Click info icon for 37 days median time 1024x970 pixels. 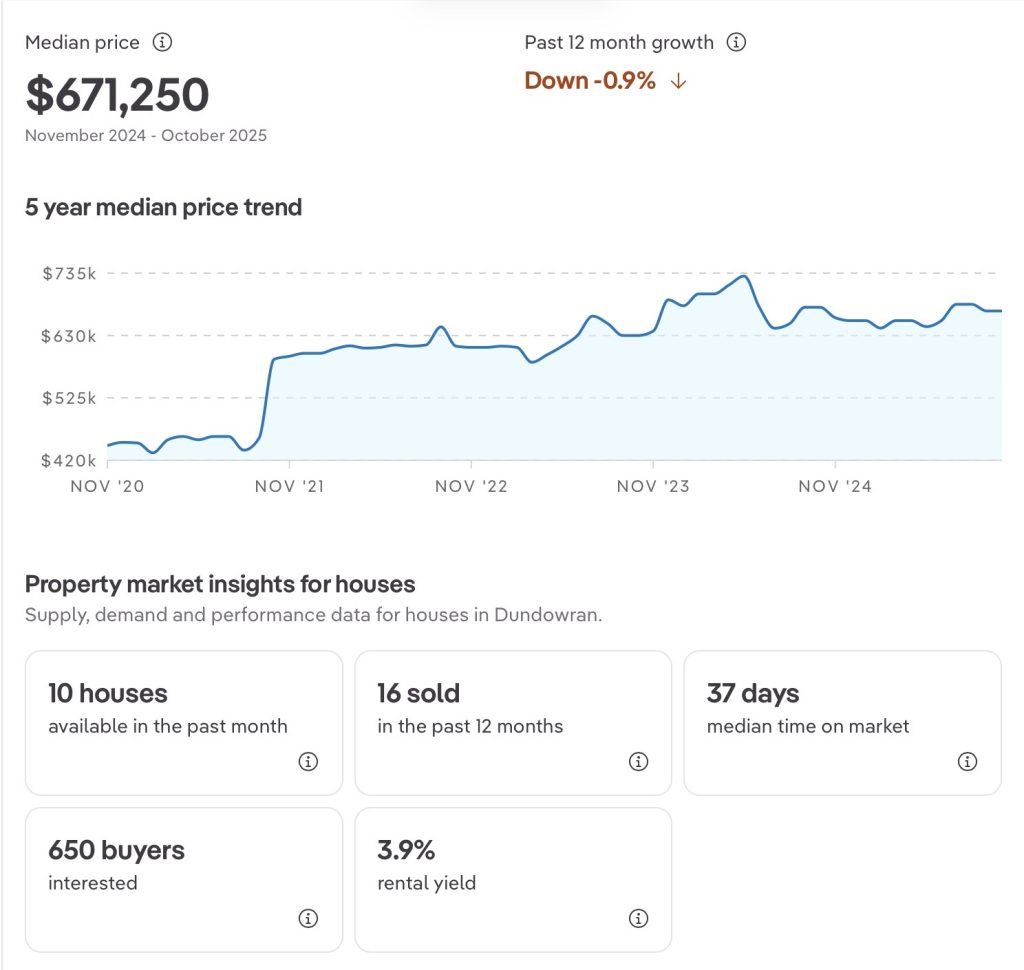pyautogui.click(x=967, y=762)
